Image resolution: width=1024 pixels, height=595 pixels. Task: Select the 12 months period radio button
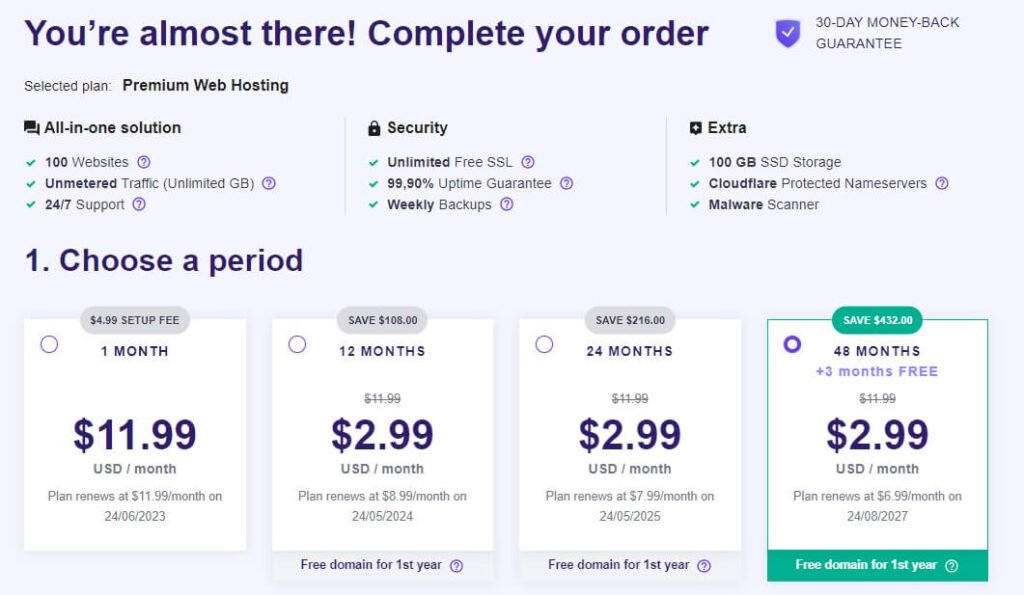(x=297, y=344)
